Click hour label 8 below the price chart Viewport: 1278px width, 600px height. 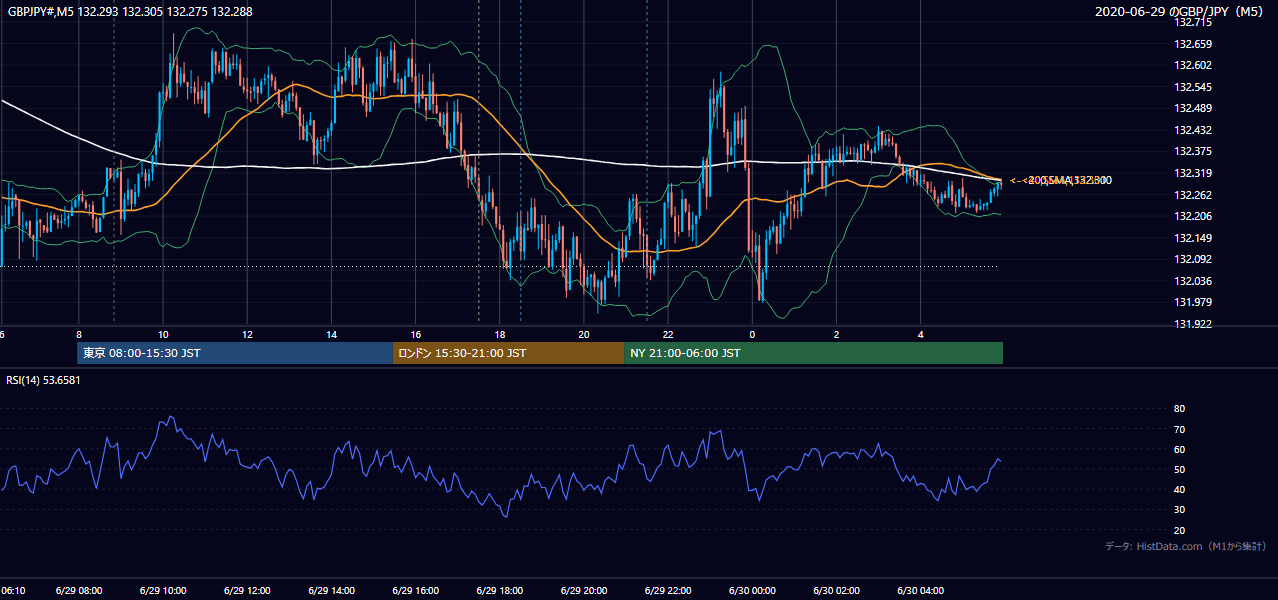[x=78, y=335]
